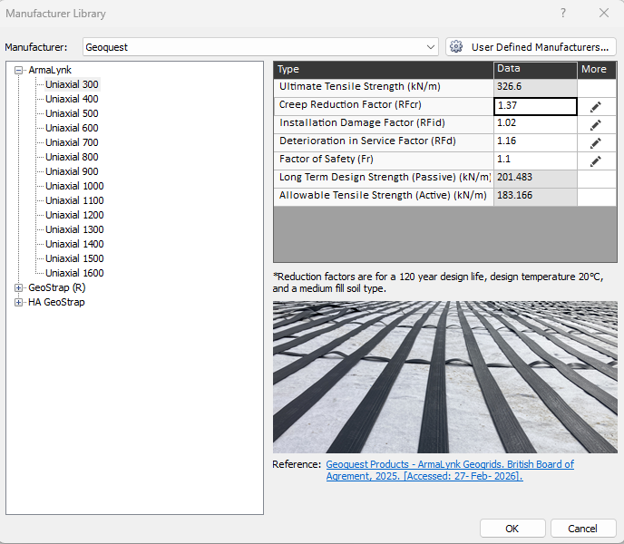Edit the Installation Damage Factor with pencil icon
The image size is (624, 544).
[x=595, y=125]
